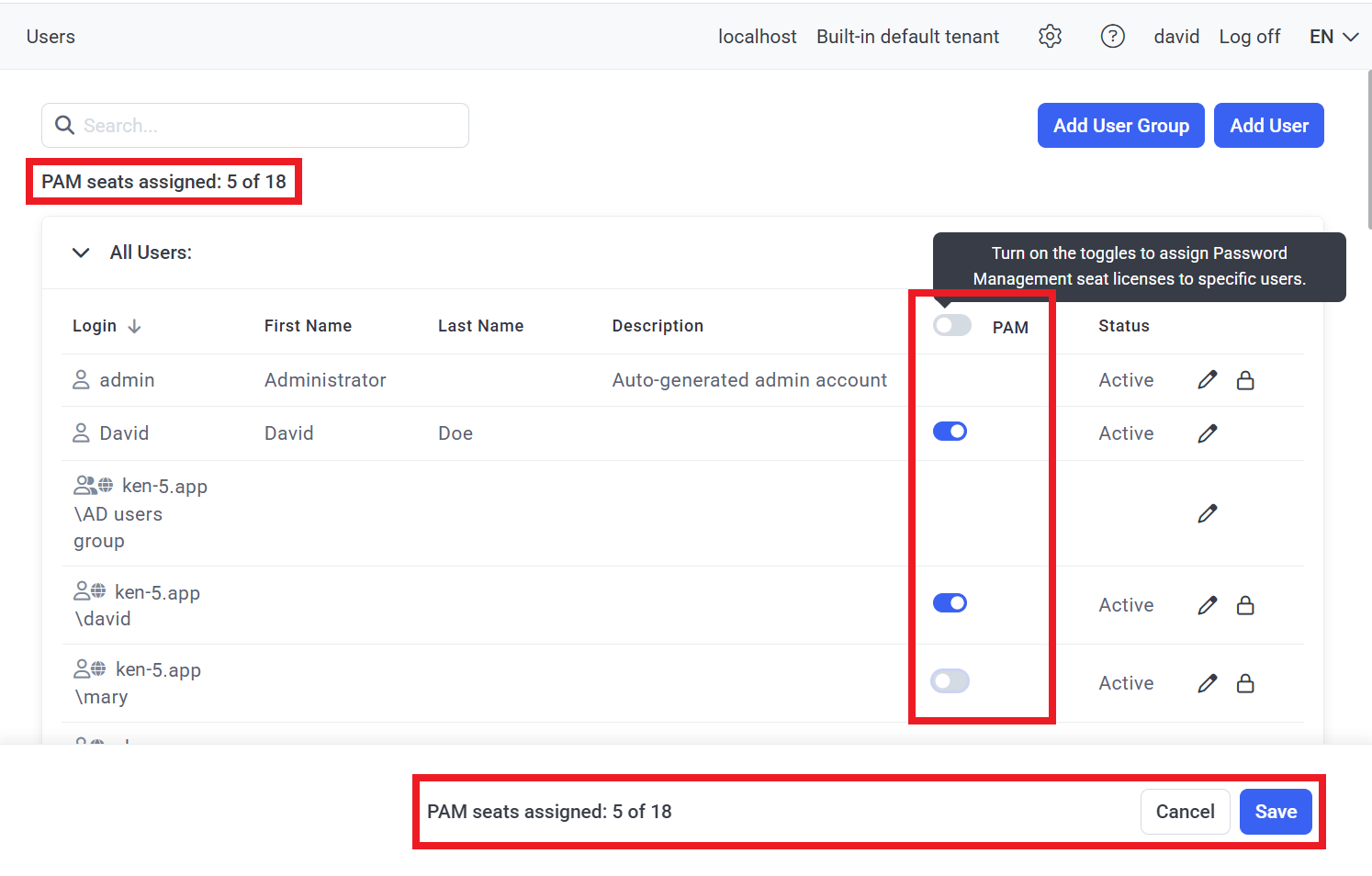Screen dimensions: 1372x876
Task: Edit the admin user with pencil icon
Action: 1208,380
